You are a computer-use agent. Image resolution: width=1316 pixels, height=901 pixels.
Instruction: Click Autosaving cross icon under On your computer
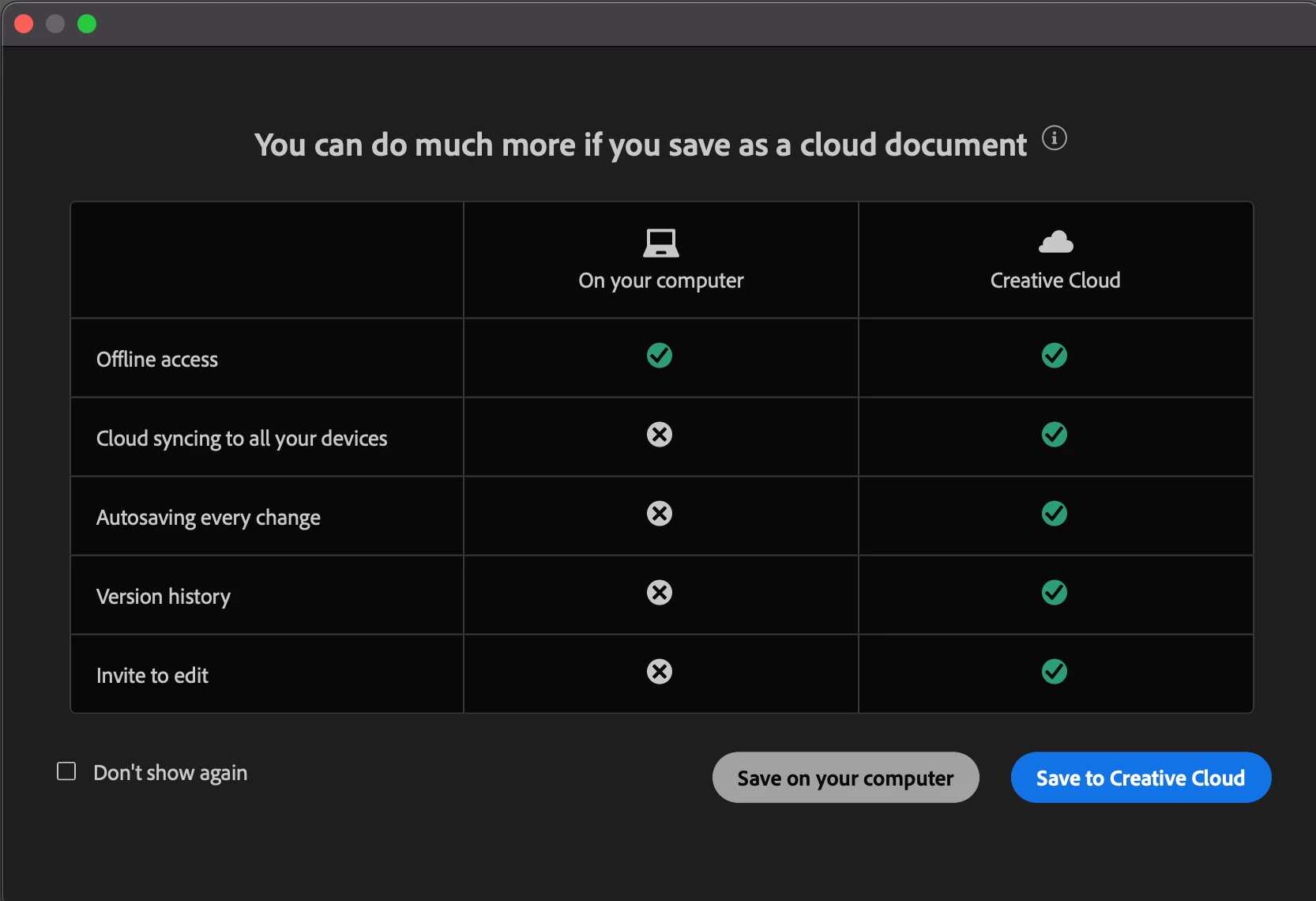tap(660, 514)
